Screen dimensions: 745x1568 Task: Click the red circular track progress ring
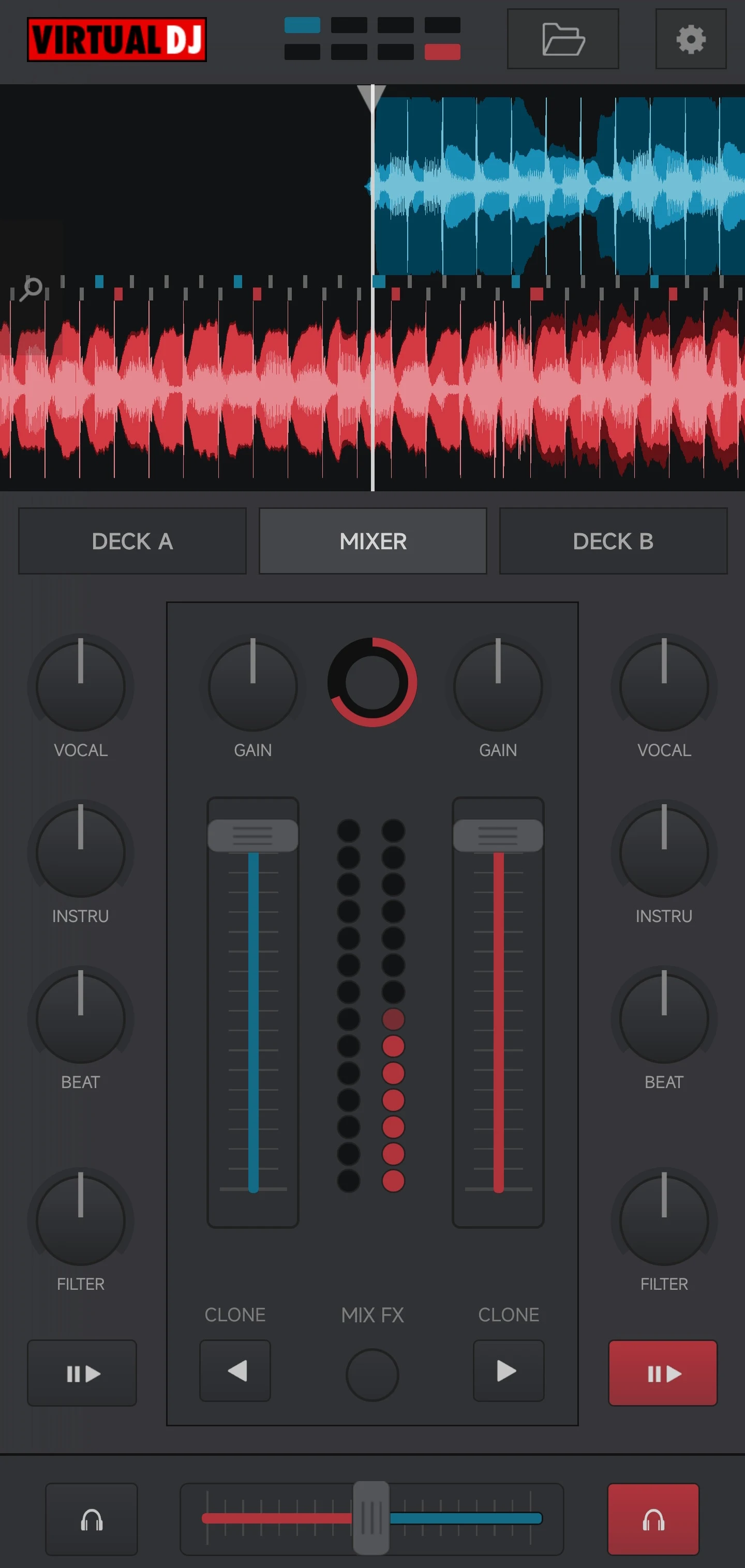click(372, 682)
